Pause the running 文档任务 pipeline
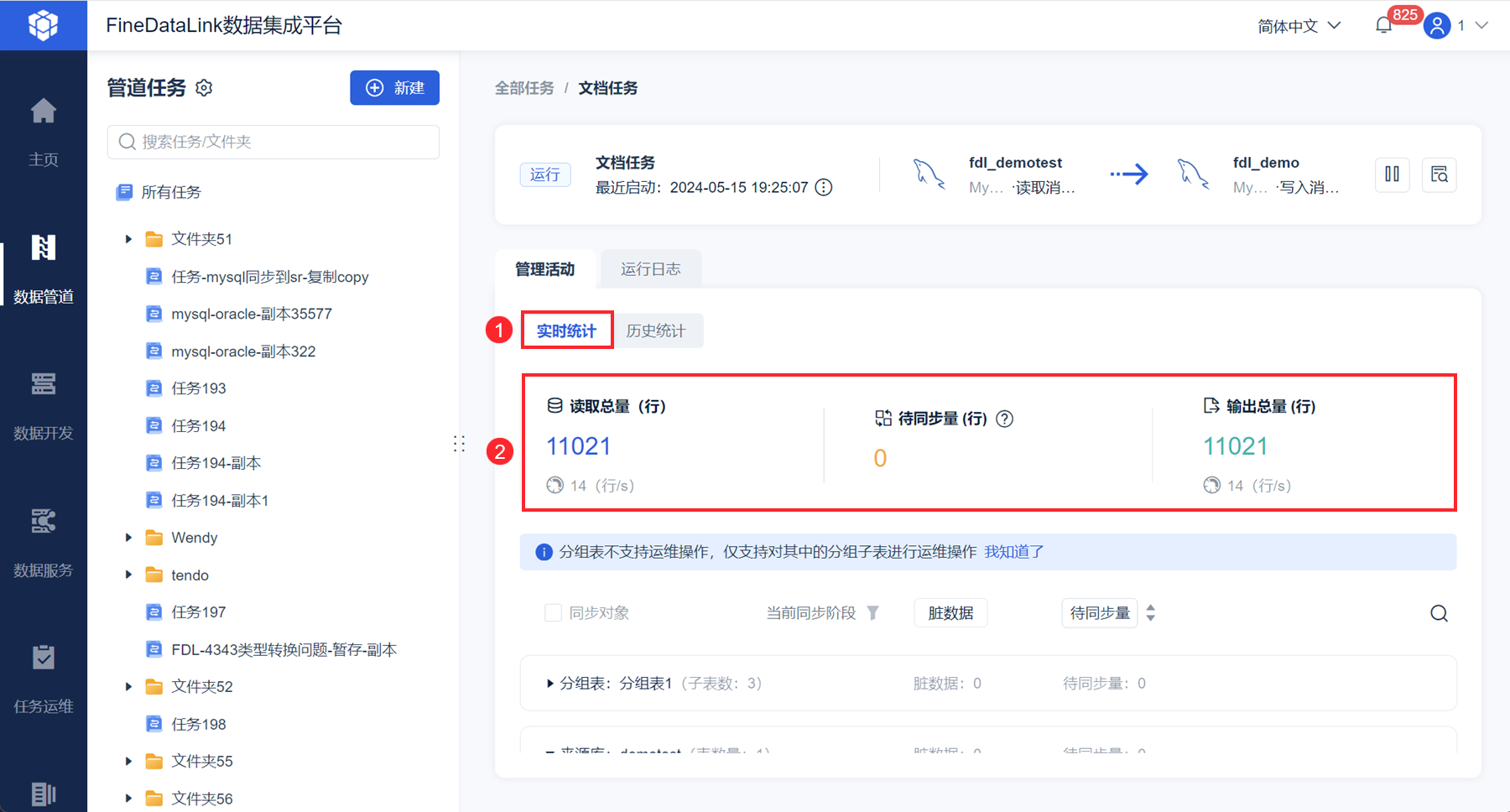 [1392, 174]
